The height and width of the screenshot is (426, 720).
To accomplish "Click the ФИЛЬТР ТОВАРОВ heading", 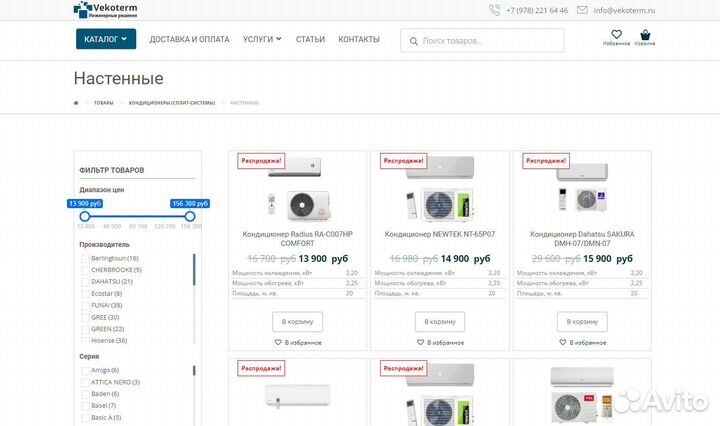I will point(112,170).
